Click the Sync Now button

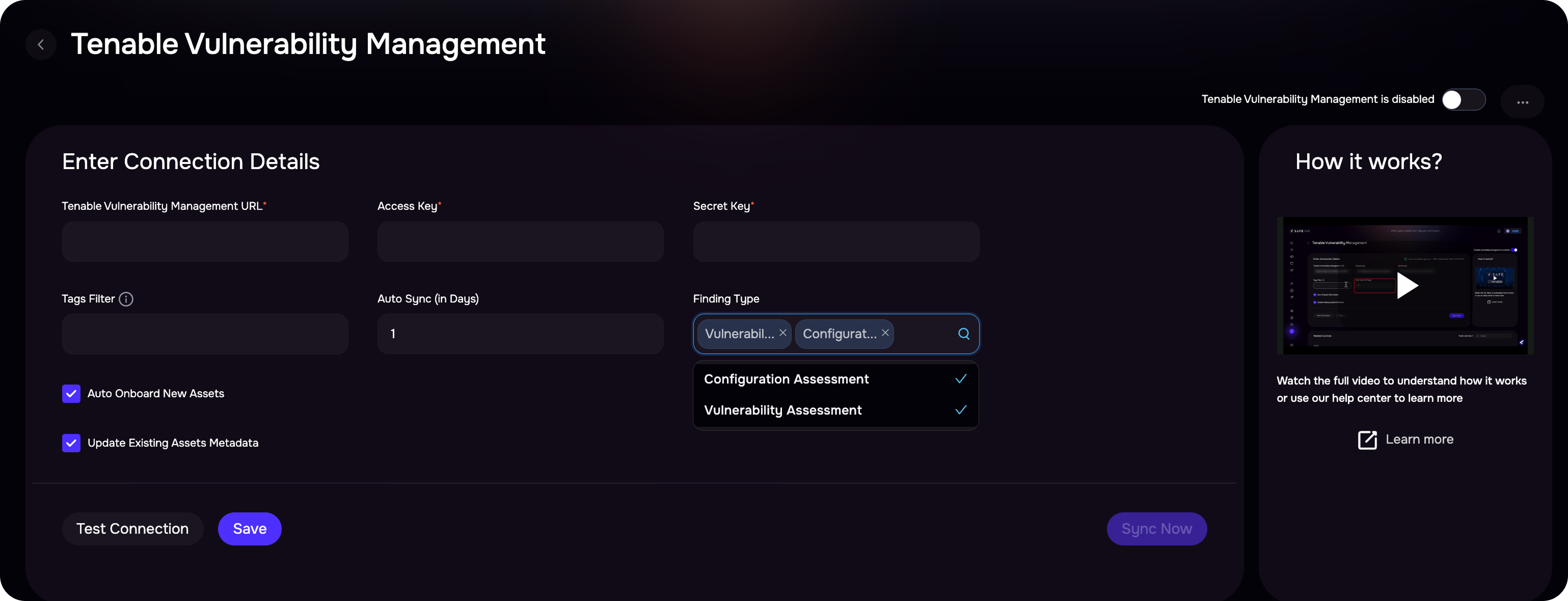tap(1156, 529)
